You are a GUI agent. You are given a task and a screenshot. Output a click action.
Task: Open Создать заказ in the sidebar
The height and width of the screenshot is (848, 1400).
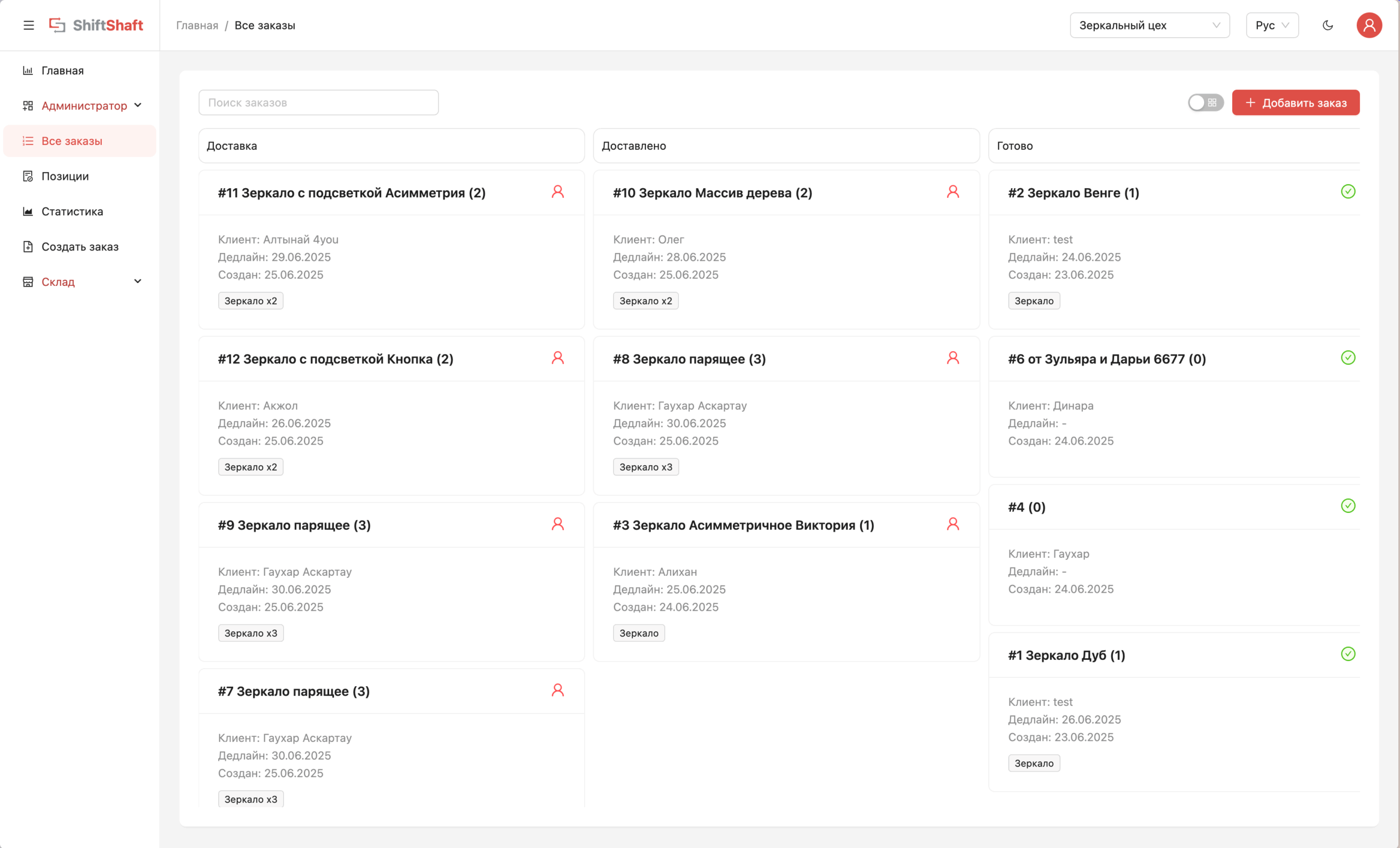click(x=79, y=247)
